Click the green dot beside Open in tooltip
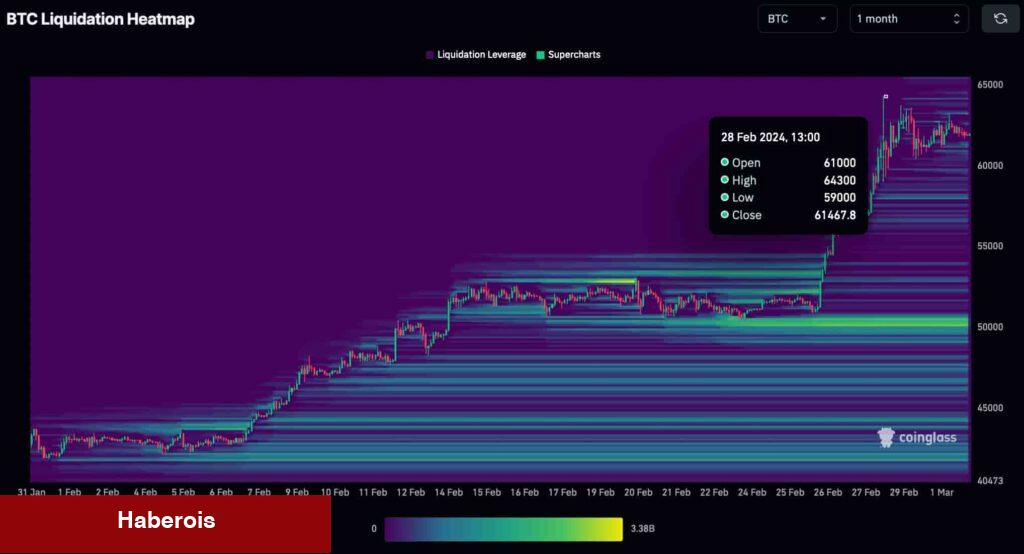Screen dimensions: 1024x554 coord(724,162)
